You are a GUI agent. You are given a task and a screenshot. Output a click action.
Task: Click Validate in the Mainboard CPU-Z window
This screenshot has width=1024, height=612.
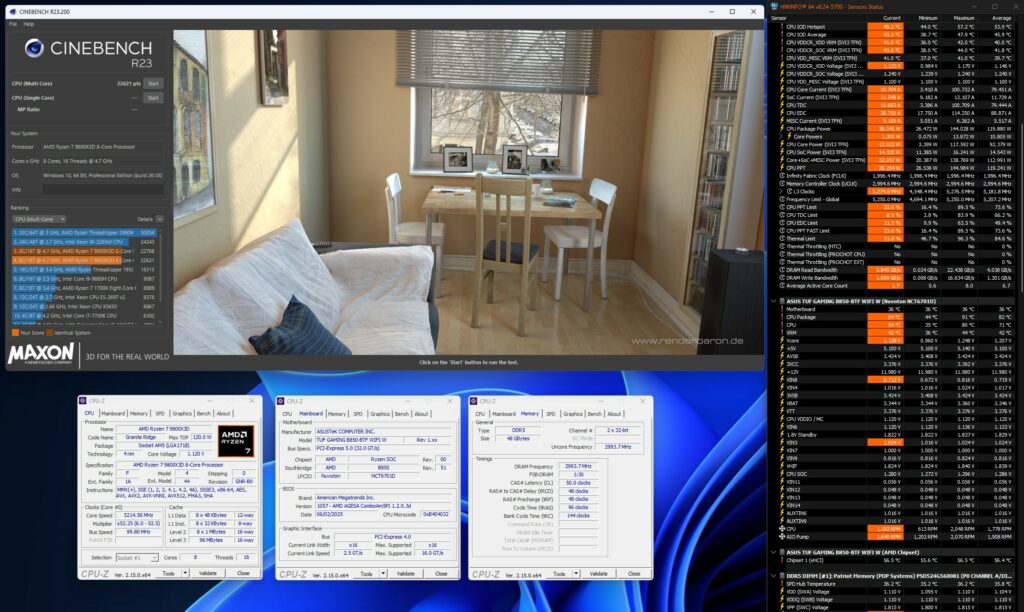(x=406, y=573)
